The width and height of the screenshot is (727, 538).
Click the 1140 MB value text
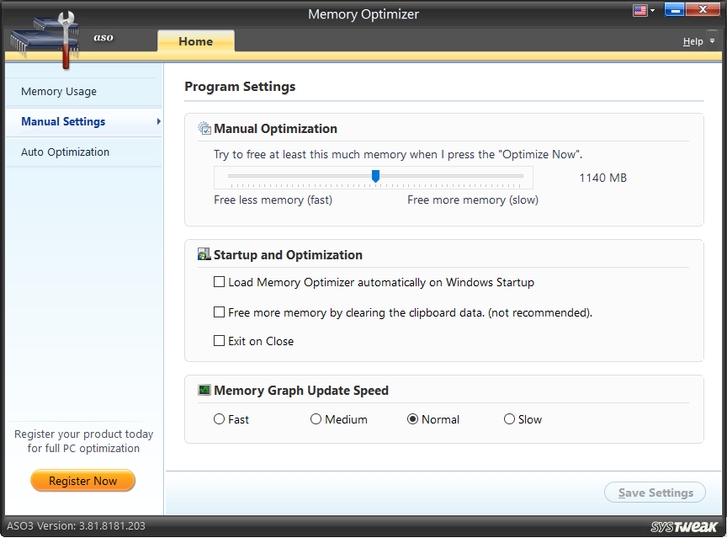click(603, 178)
